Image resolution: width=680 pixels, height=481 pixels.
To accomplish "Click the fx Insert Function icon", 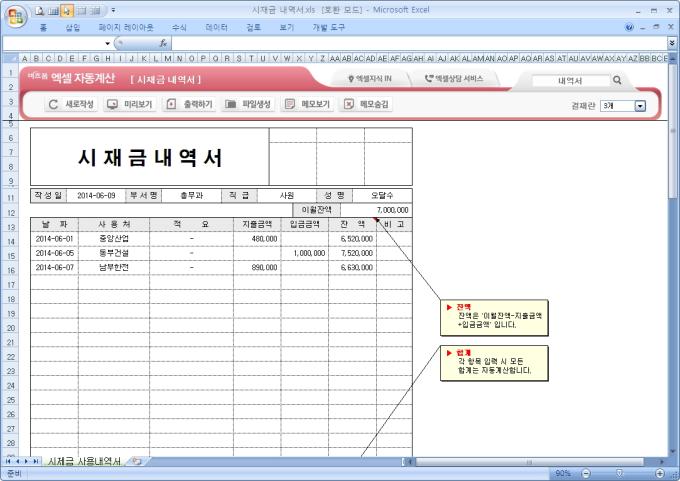I will click(x=163, y=43).
